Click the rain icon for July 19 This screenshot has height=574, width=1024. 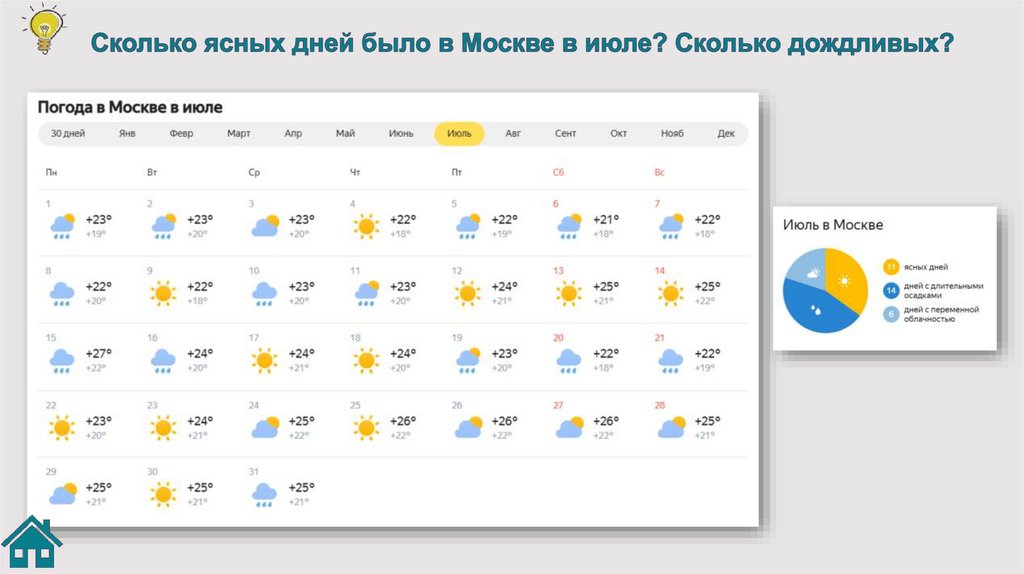tap(468, 360)
